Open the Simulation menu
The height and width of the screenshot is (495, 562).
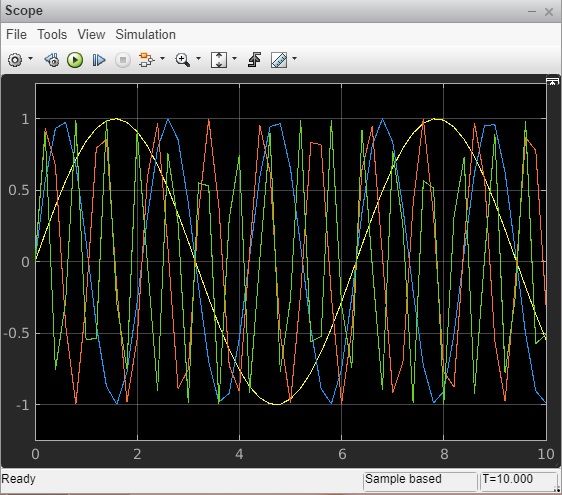(146, 34)
